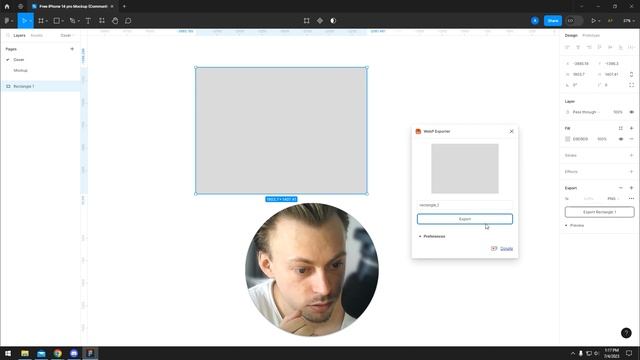This screenshot has width=640, height=360.
Task: Open the help question mark button
Action: click(x=626, y=333)
